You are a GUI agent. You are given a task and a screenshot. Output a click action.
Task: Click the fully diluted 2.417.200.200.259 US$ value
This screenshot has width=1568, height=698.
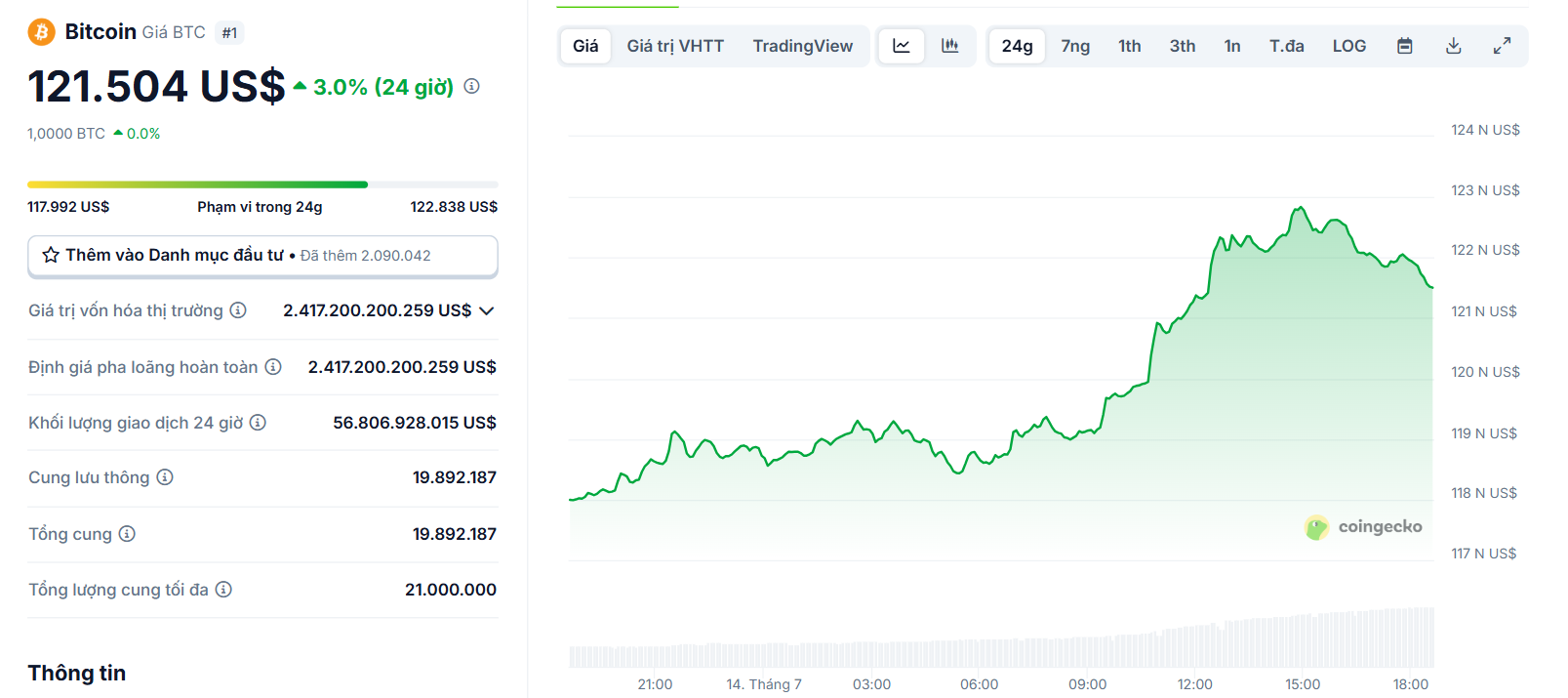[402, 367]
